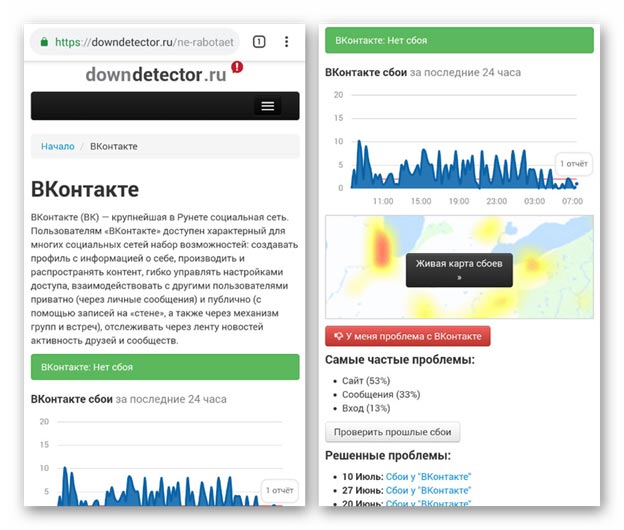Open 10 Июль Сбои у ВКонтакте link

pyautogui.click(x=428, y=477)
